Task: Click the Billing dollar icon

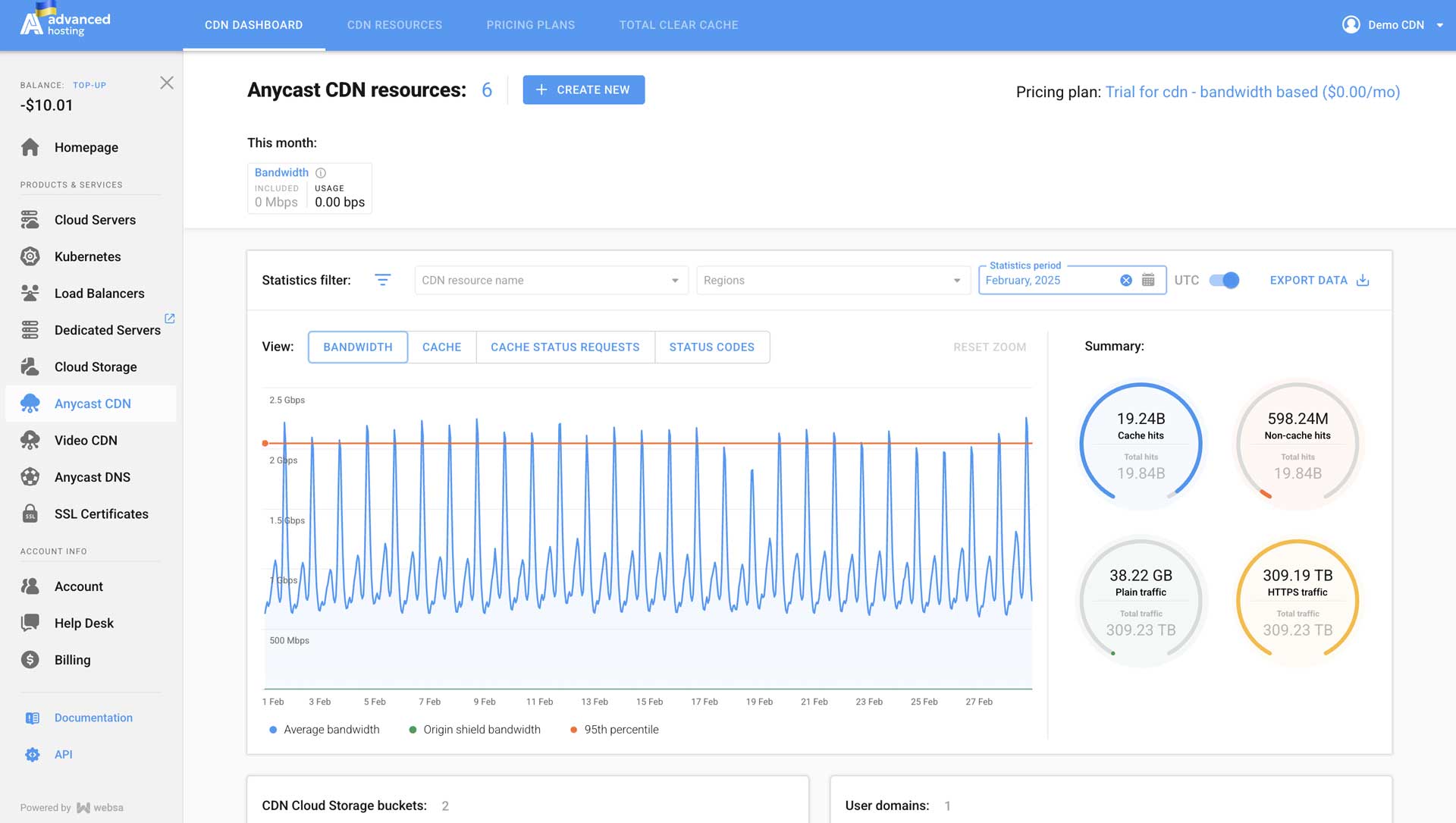Action: 30,660
